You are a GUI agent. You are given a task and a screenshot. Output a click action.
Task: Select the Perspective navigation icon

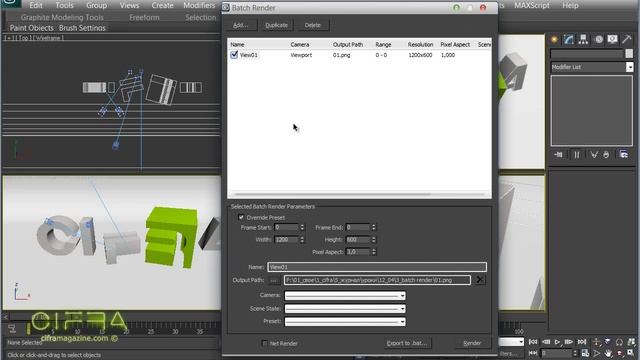click(608, 342)
